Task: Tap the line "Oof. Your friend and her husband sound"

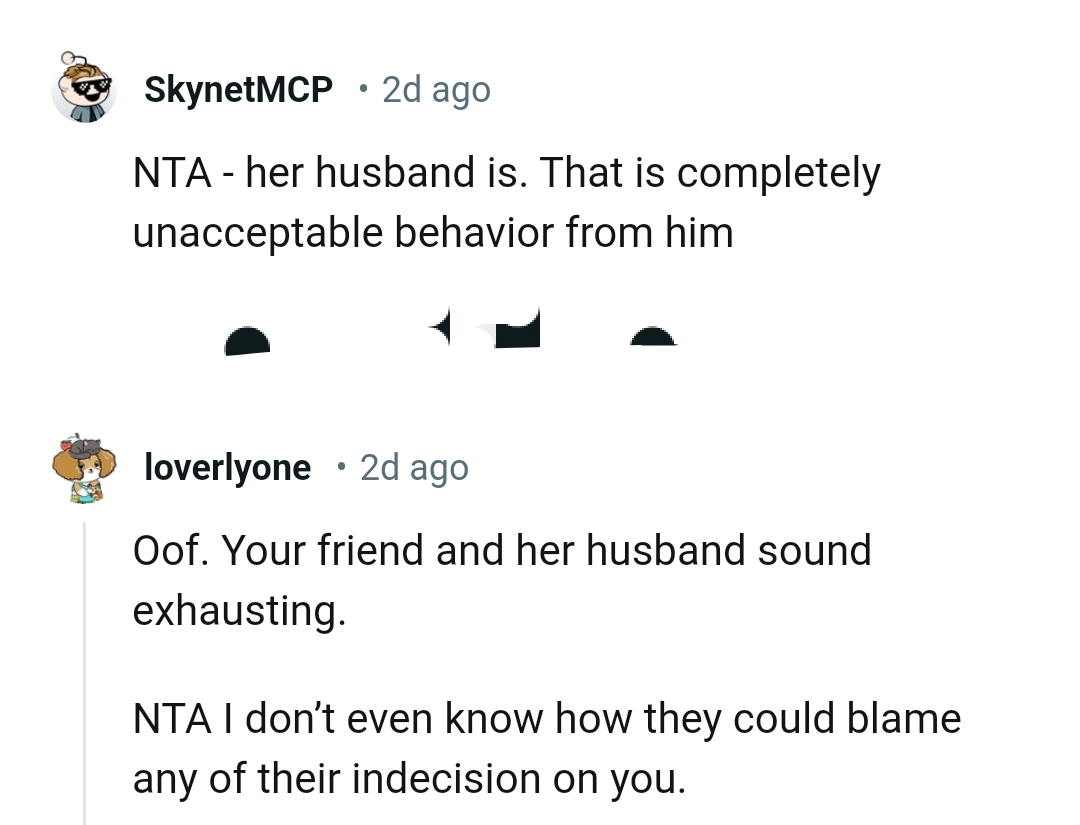Action: coord(502,550)
